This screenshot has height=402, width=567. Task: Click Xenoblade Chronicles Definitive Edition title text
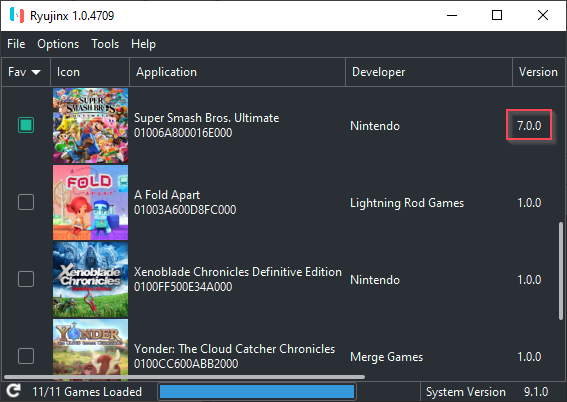[x=238, y=272]
